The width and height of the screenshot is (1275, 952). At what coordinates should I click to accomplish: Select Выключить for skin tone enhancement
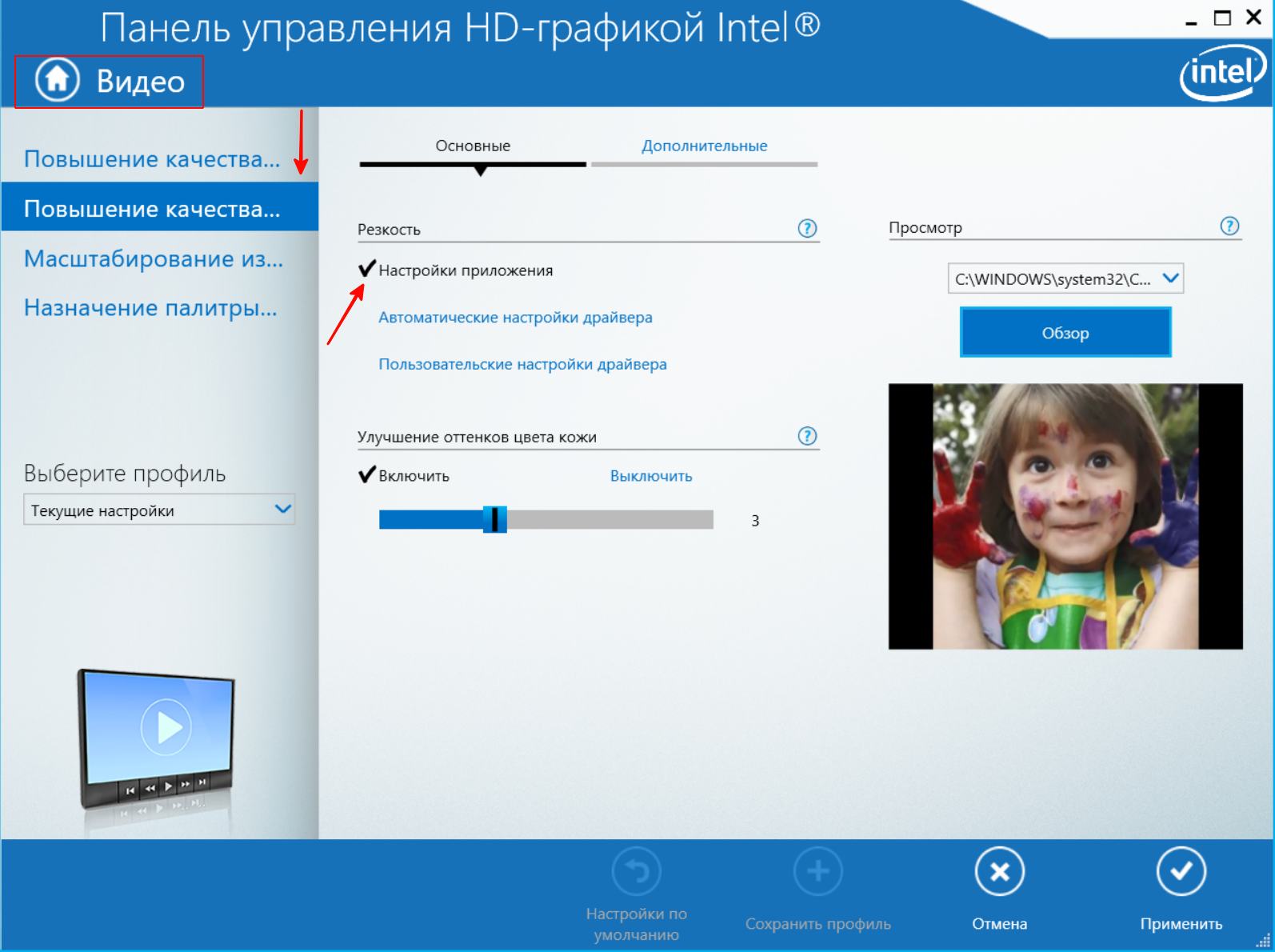point(651,476)
